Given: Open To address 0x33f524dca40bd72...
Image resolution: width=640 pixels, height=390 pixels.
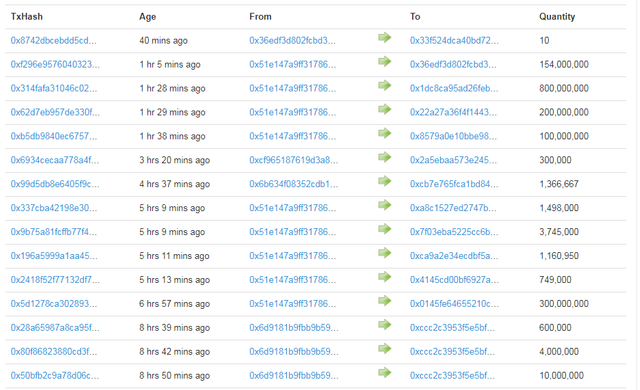Looking at the screenshot, I should click(x=454, y=40).
